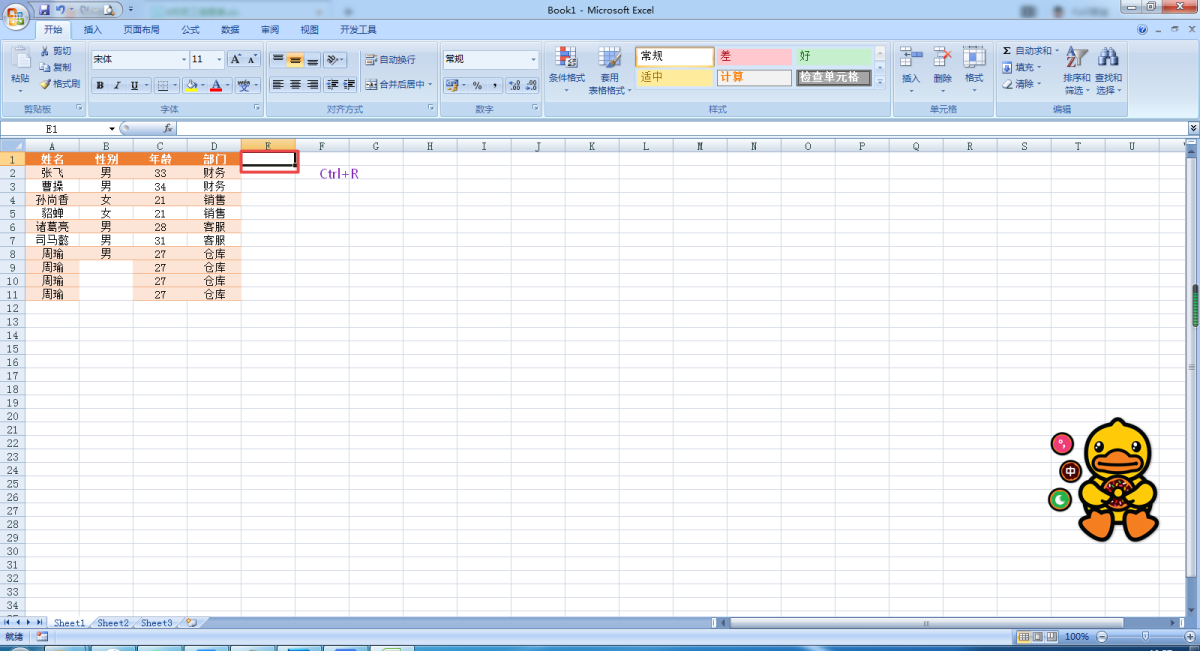Toggle Wrap Text (自动换行)

tap(390, 60)
